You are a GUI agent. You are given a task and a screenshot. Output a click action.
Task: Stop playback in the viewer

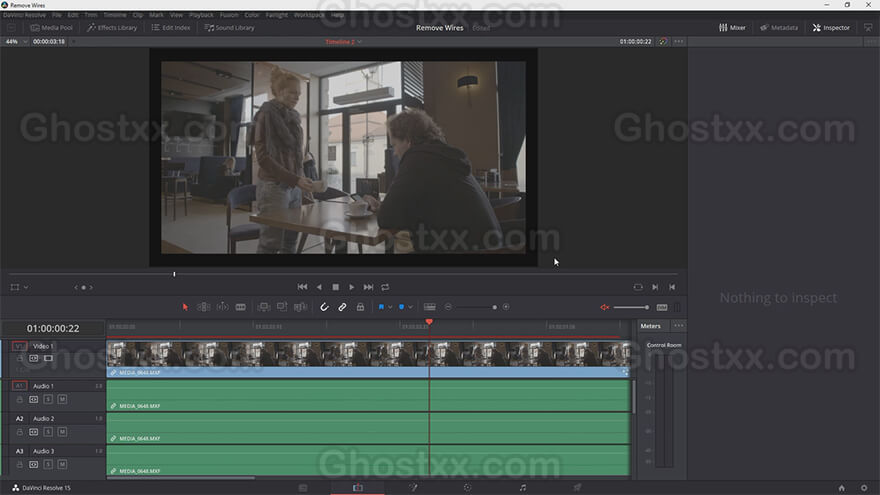tap(336, 287)
